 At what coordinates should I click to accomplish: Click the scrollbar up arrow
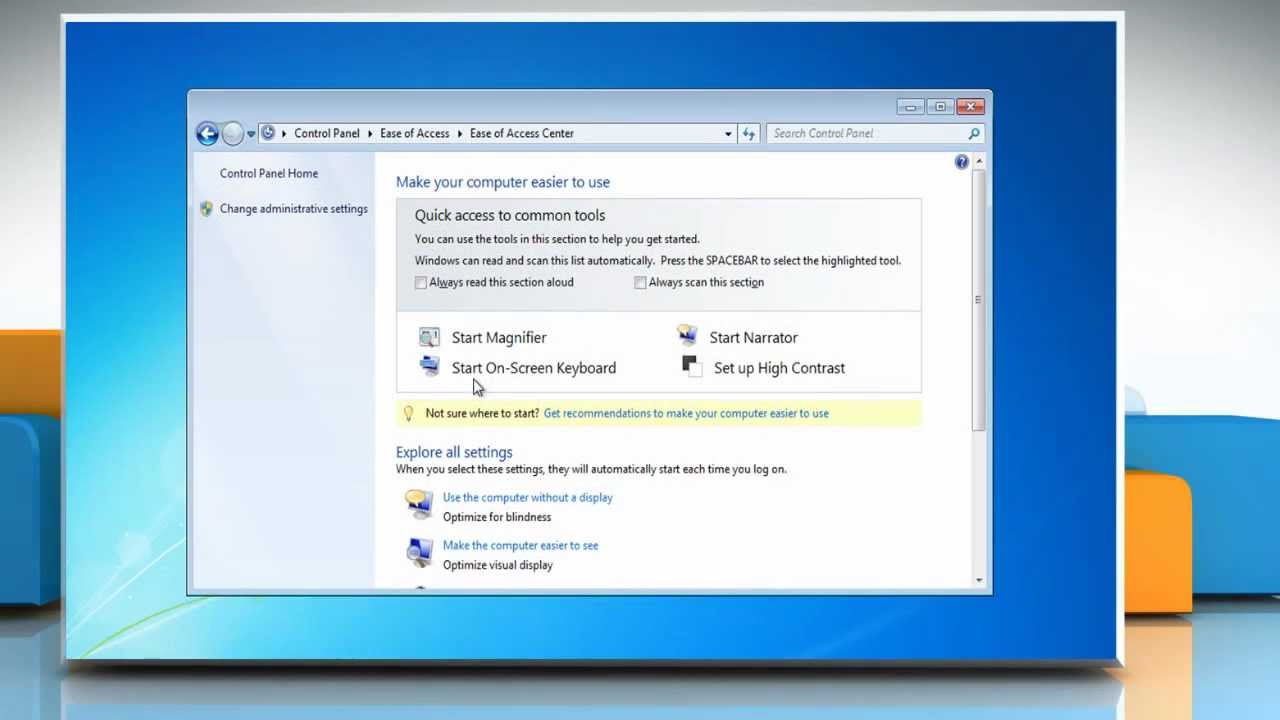(x=979, y=161)
